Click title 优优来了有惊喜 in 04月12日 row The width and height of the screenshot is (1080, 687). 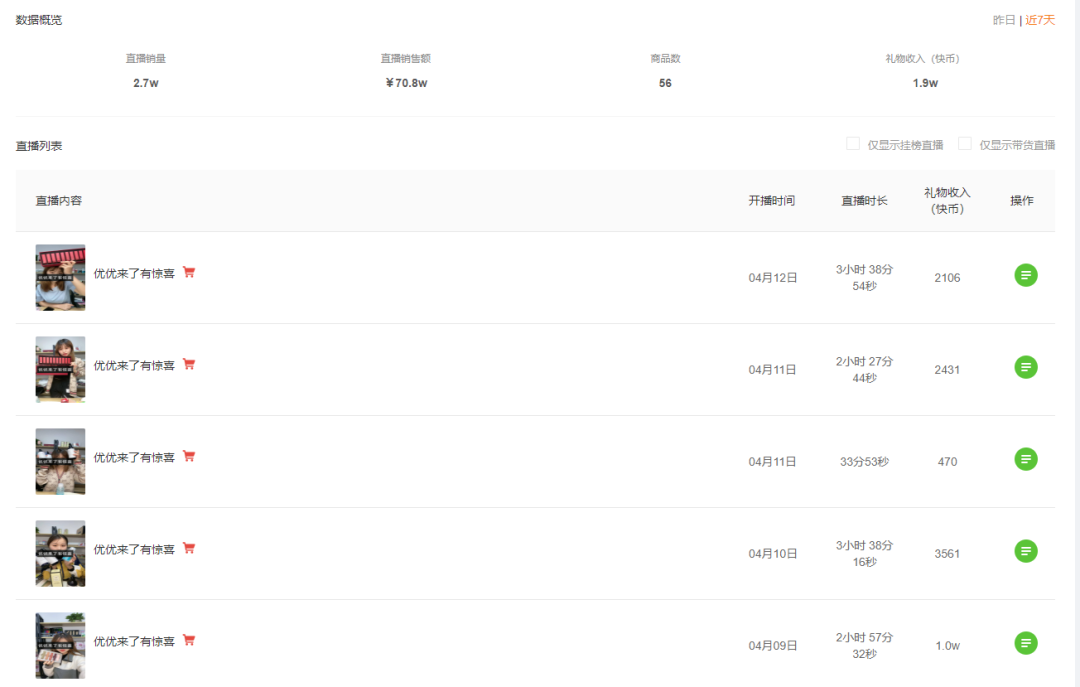(134, 274)
